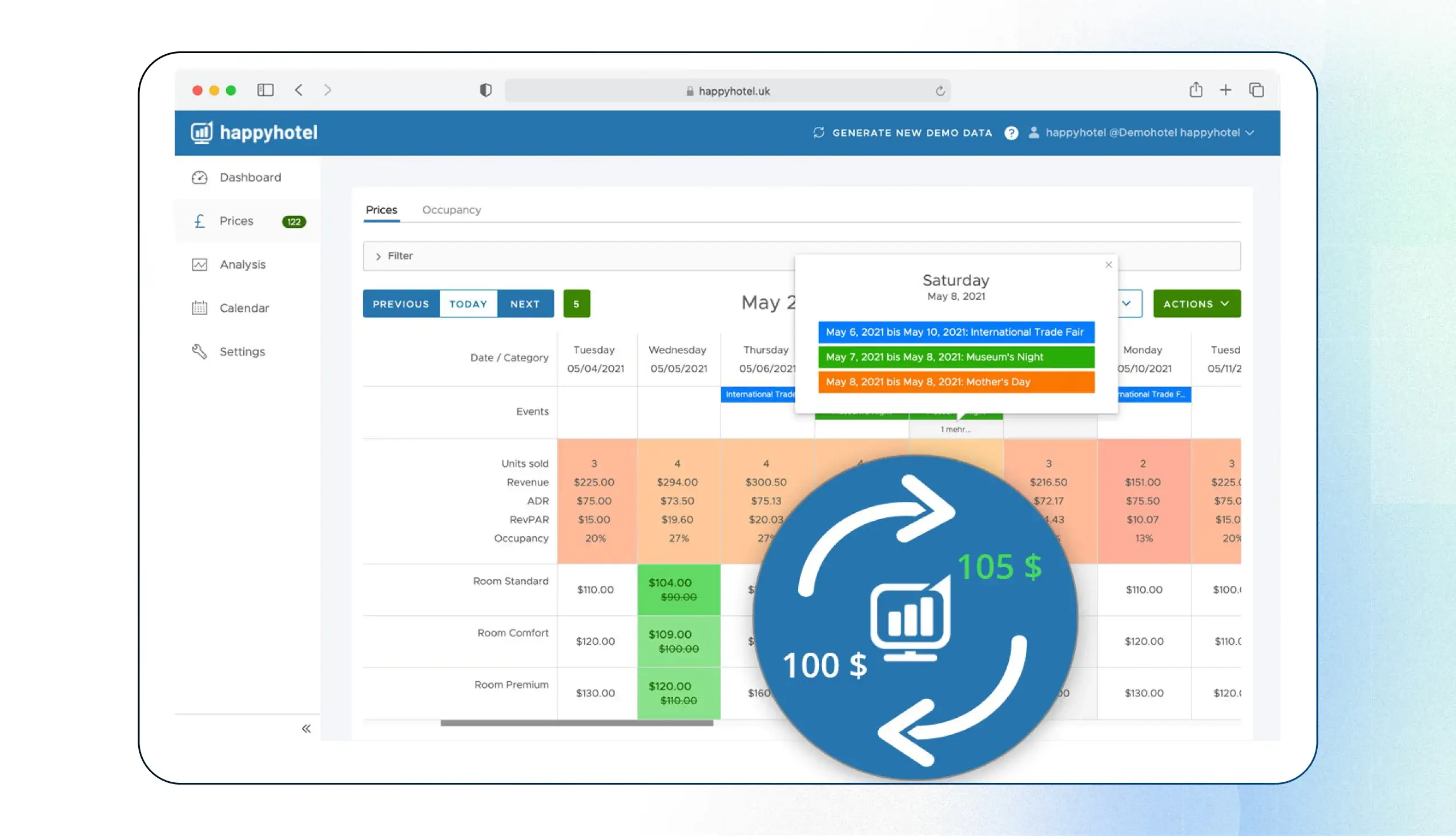The width and height of the screenshot is (1456, 836).
Task: Open a new tab with plus icon
Action: click(x=1226, y=90)
